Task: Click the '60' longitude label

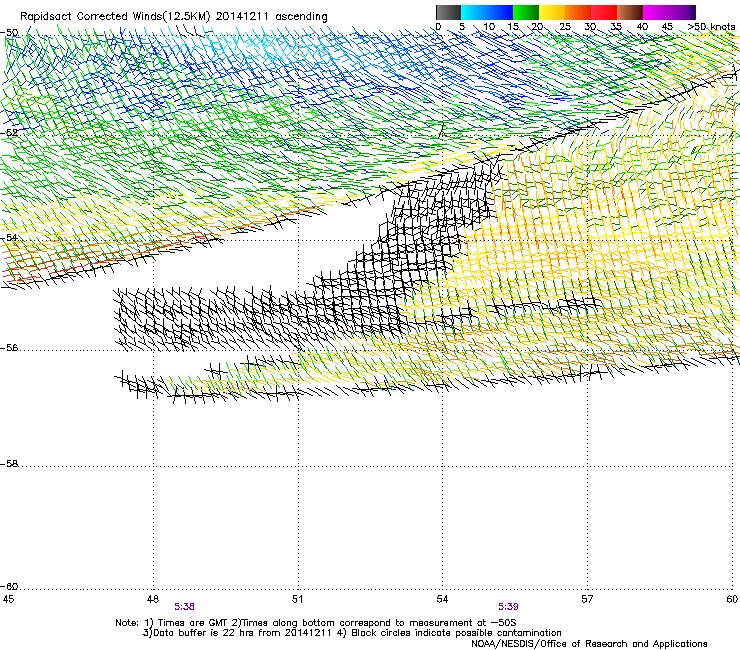Action: pyautogui.click(x=732, y=599)
